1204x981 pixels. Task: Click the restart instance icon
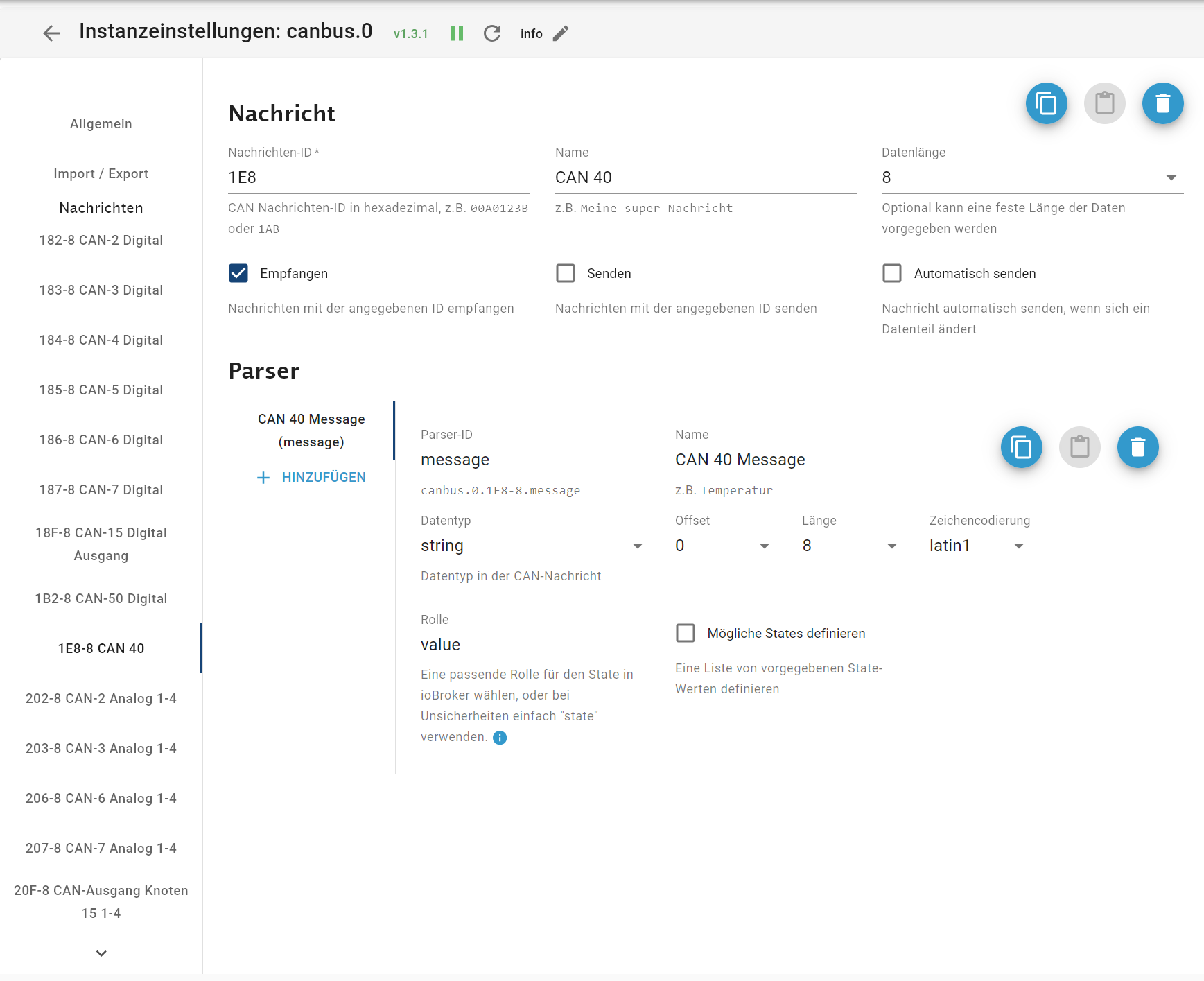pyautogui.click(x=492, y=33)
